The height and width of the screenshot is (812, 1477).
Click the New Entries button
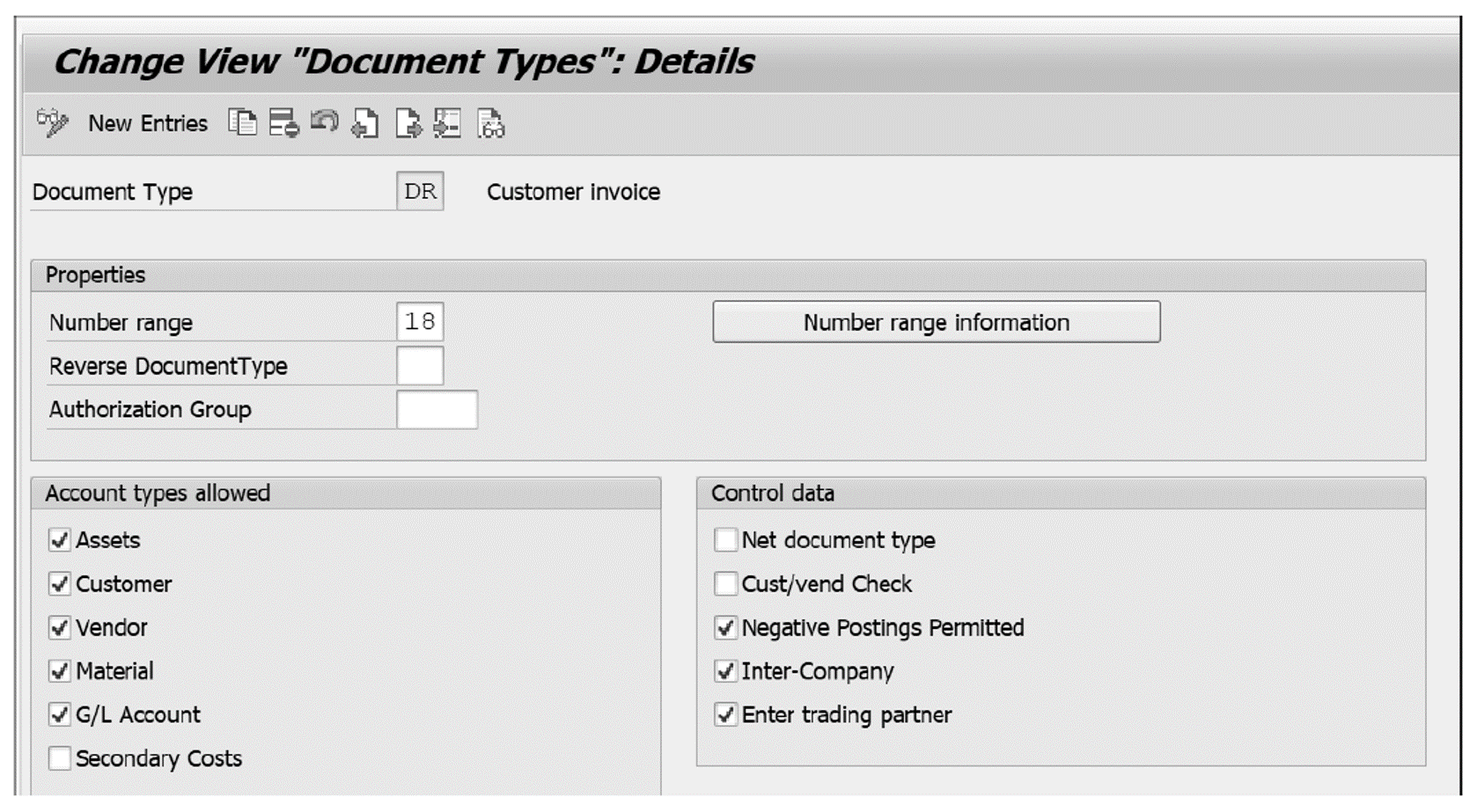148,124
